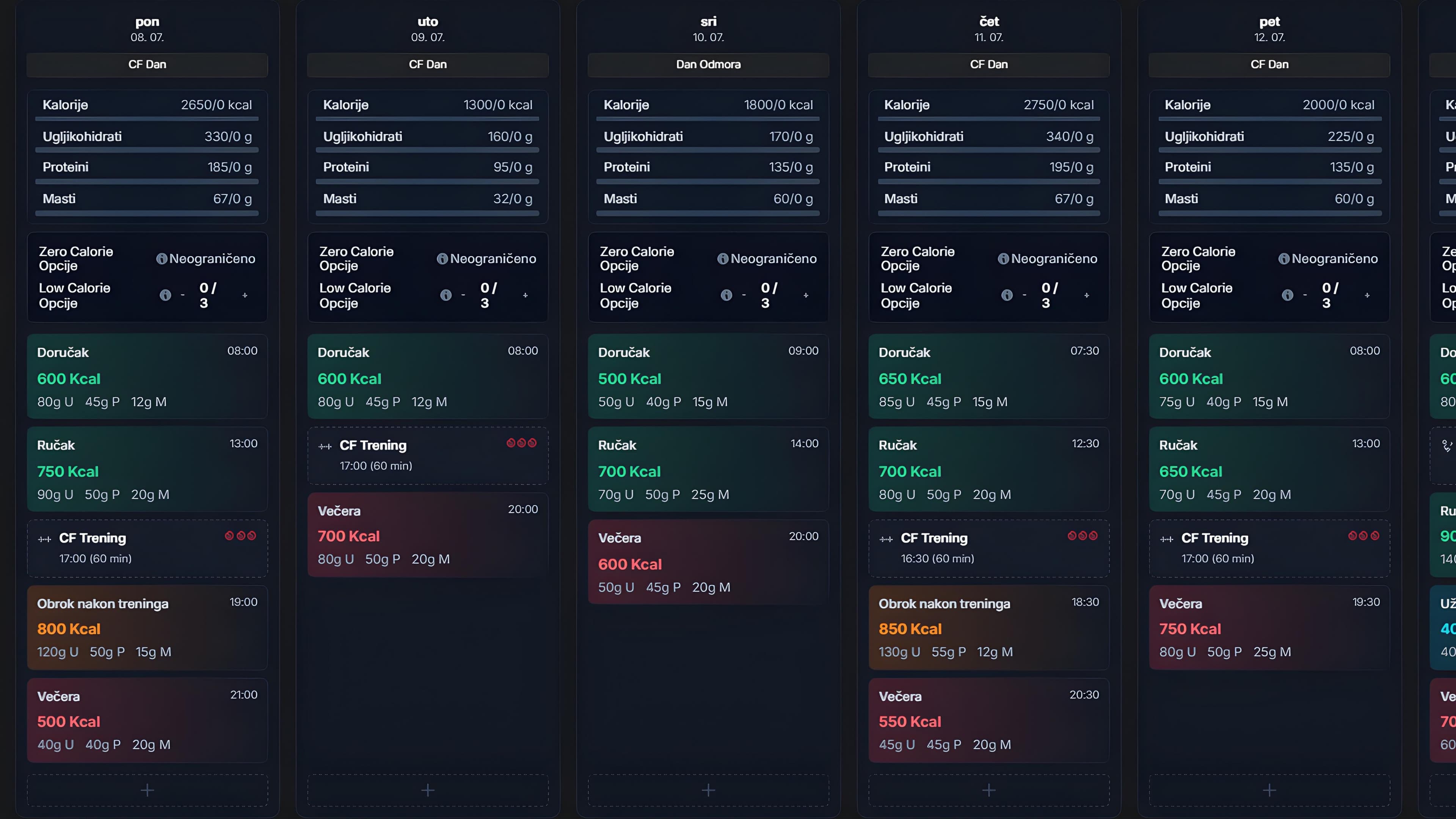Image resolution: width=1456 pixels, height=819 pixels.
Task: Increase Low Calorie Opcije count for pon
Action: 245,295
